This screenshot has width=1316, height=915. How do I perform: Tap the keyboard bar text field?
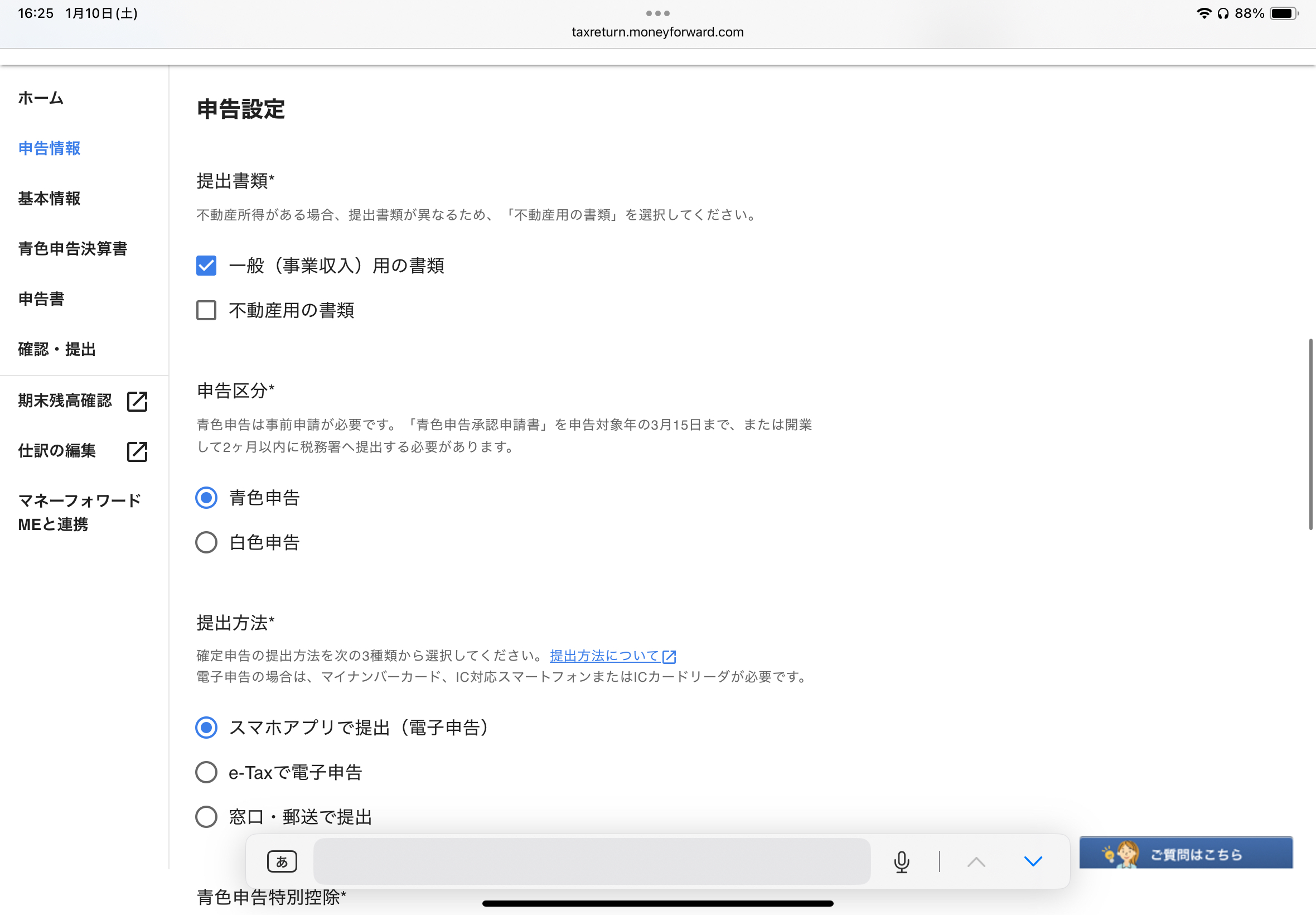point(592,861)
